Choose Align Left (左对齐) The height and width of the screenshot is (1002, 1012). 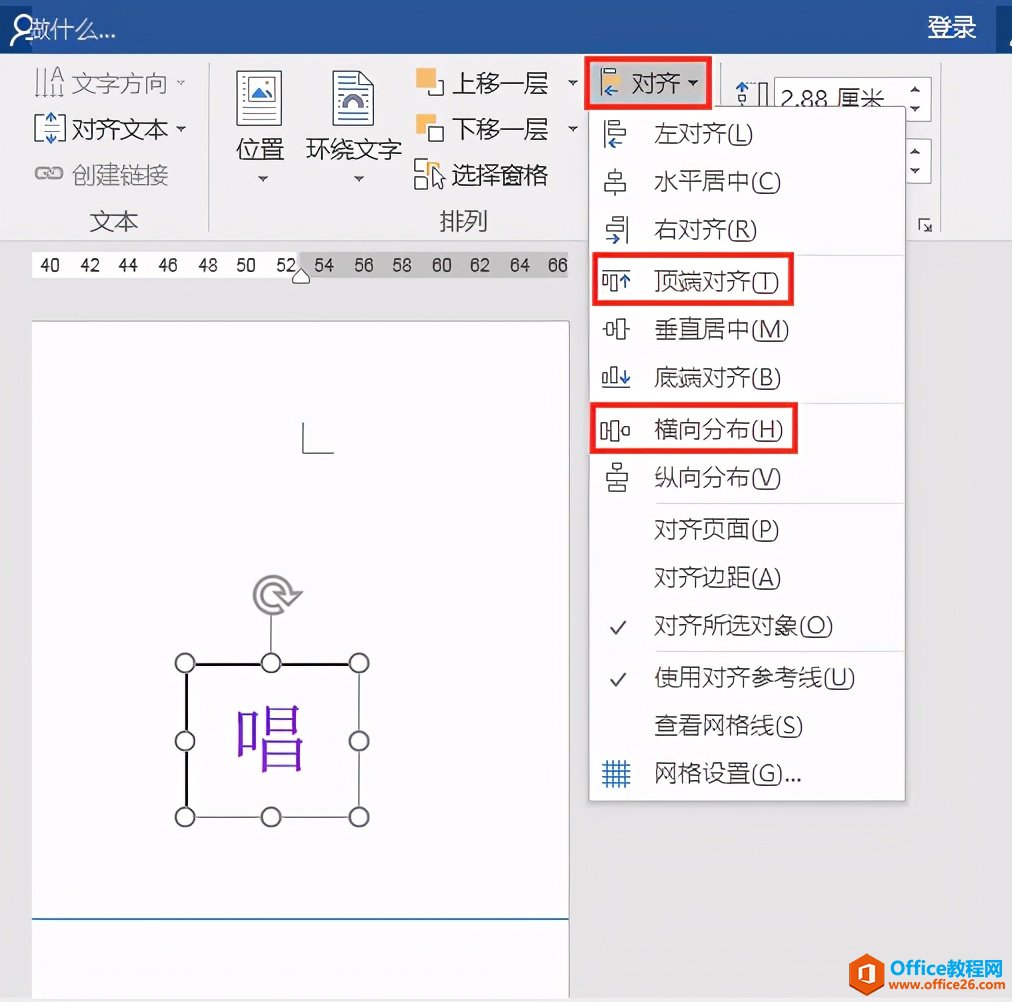(x=747, y=134)
